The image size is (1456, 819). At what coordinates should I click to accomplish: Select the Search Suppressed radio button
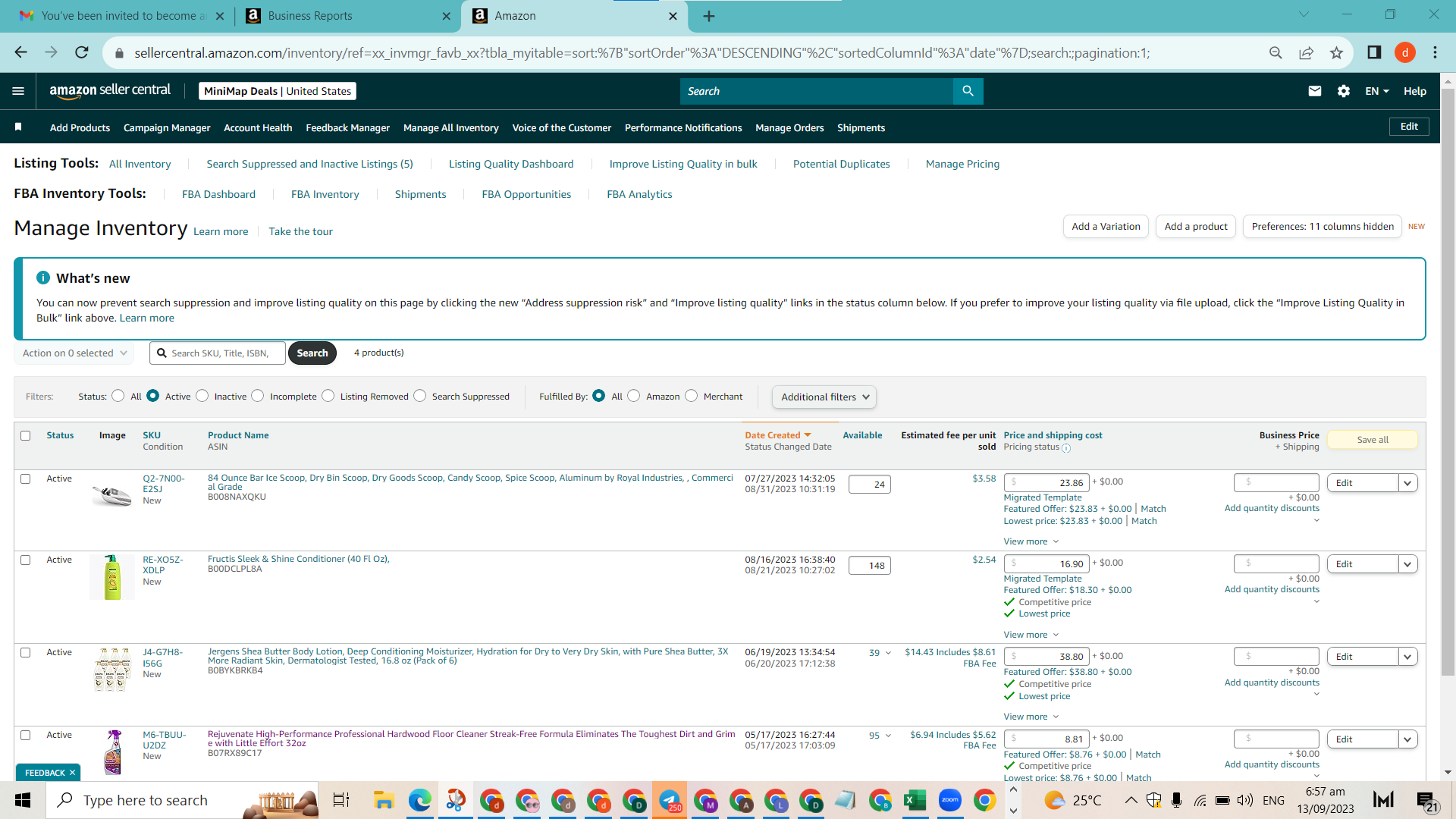click(x=420, y=396)
